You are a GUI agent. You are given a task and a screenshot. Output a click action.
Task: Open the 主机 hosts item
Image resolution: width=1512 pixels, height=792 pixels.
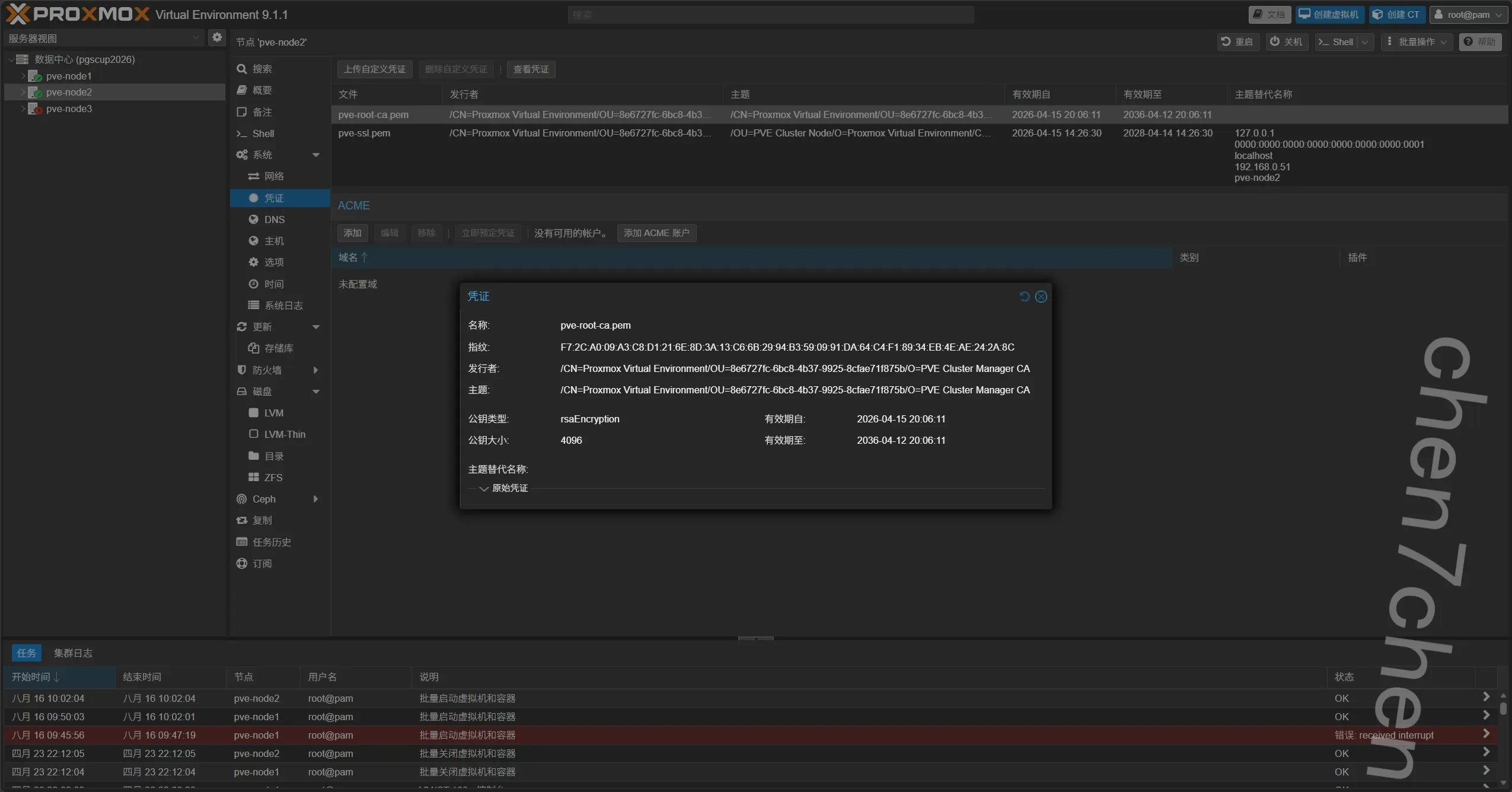point(280,241)
